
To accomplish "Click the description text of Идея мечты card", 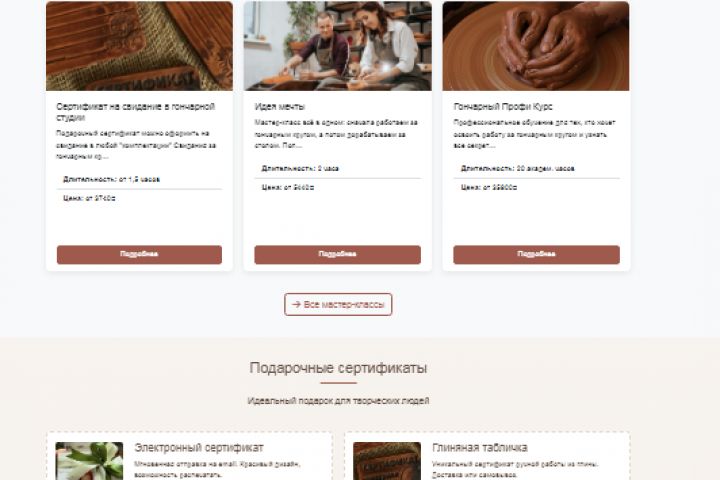I will [336, 134].
